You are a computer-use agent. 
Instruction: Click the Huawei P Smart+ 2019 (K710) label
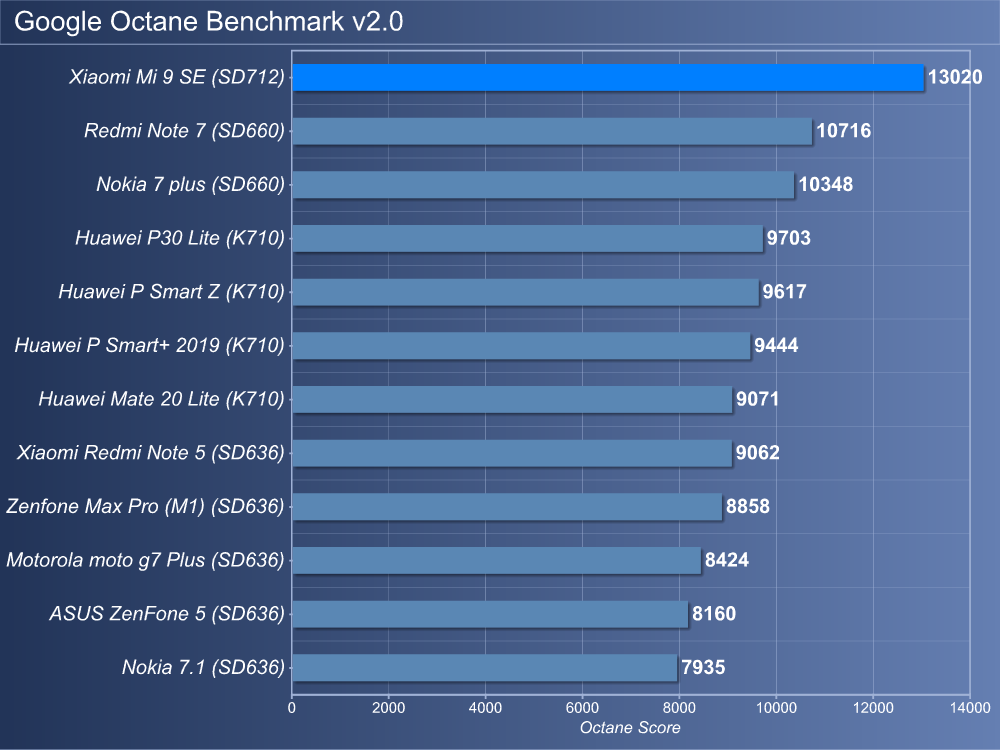point(150,345)
